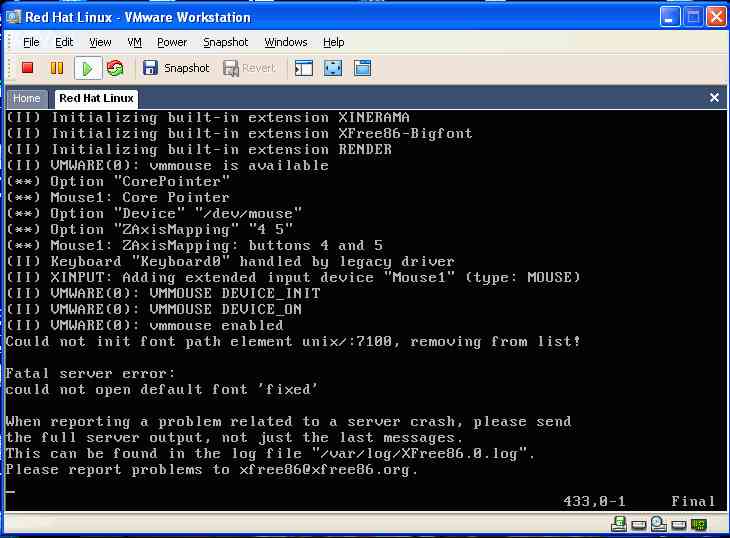
Task: Reset the virtual machine with the red-green icon
Action: tap(115, 68)
